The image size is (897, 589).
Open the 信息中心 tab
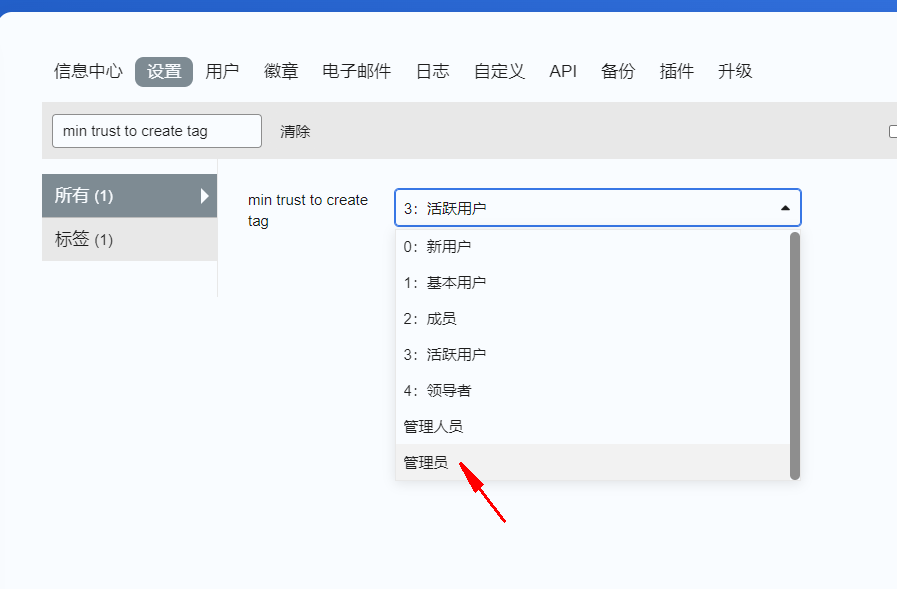[x=88, y=71]
